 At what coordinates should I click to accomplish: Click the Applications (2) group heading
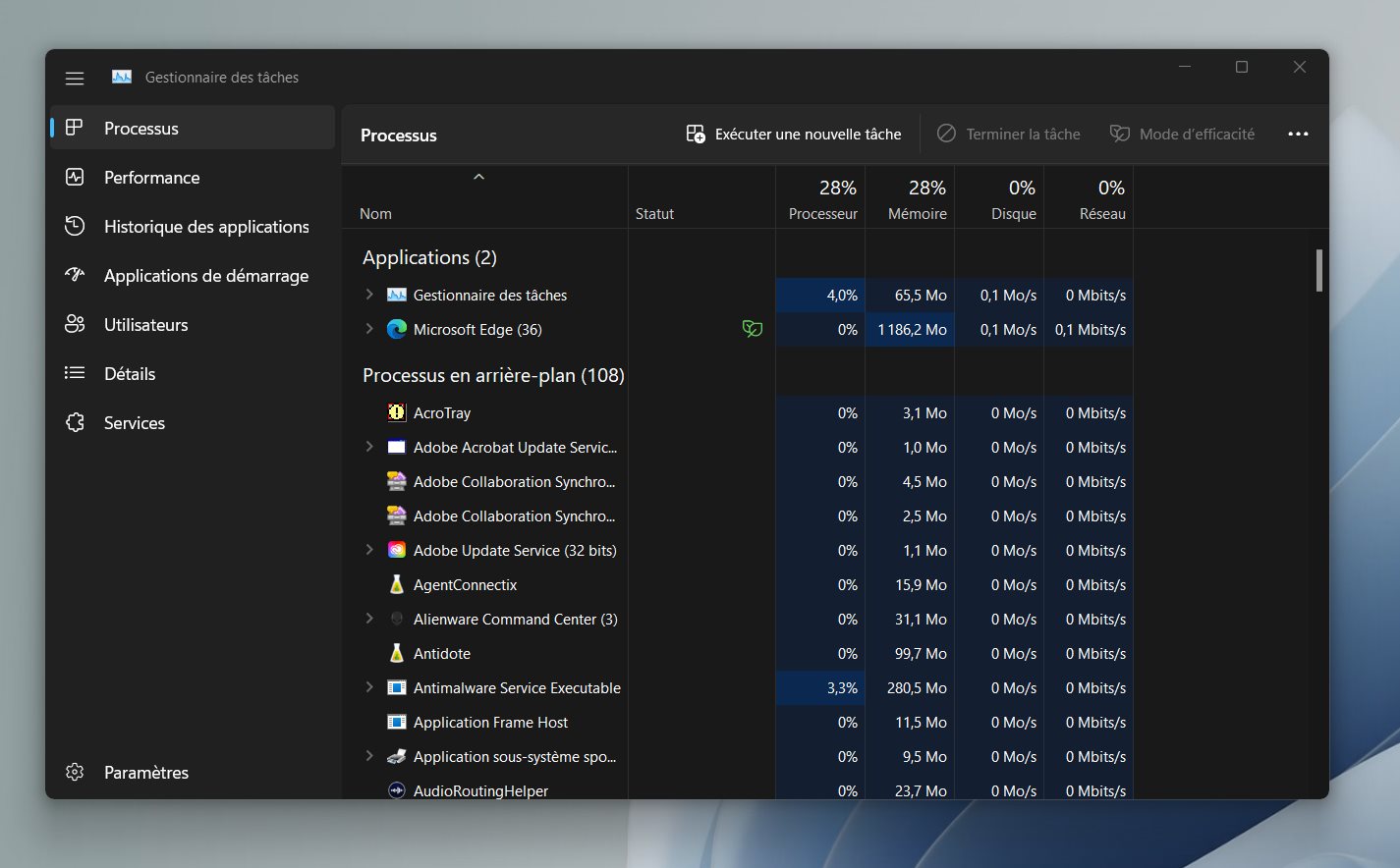point(429,257)
